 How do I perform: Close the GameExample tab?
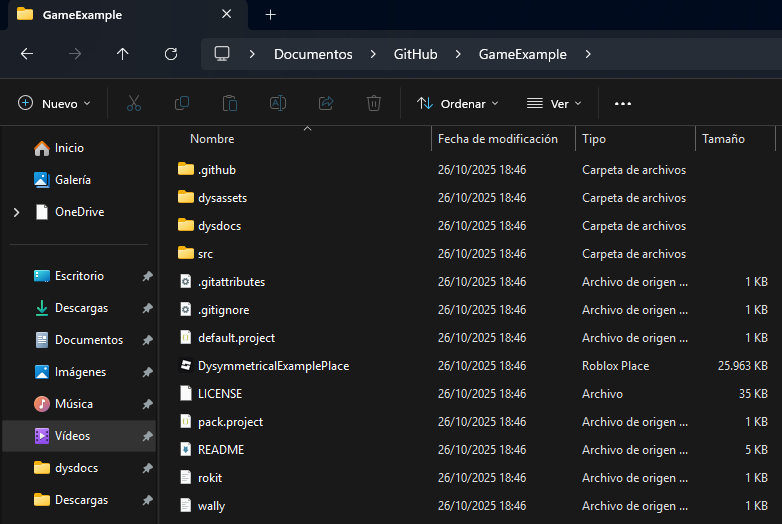(226, 14)
